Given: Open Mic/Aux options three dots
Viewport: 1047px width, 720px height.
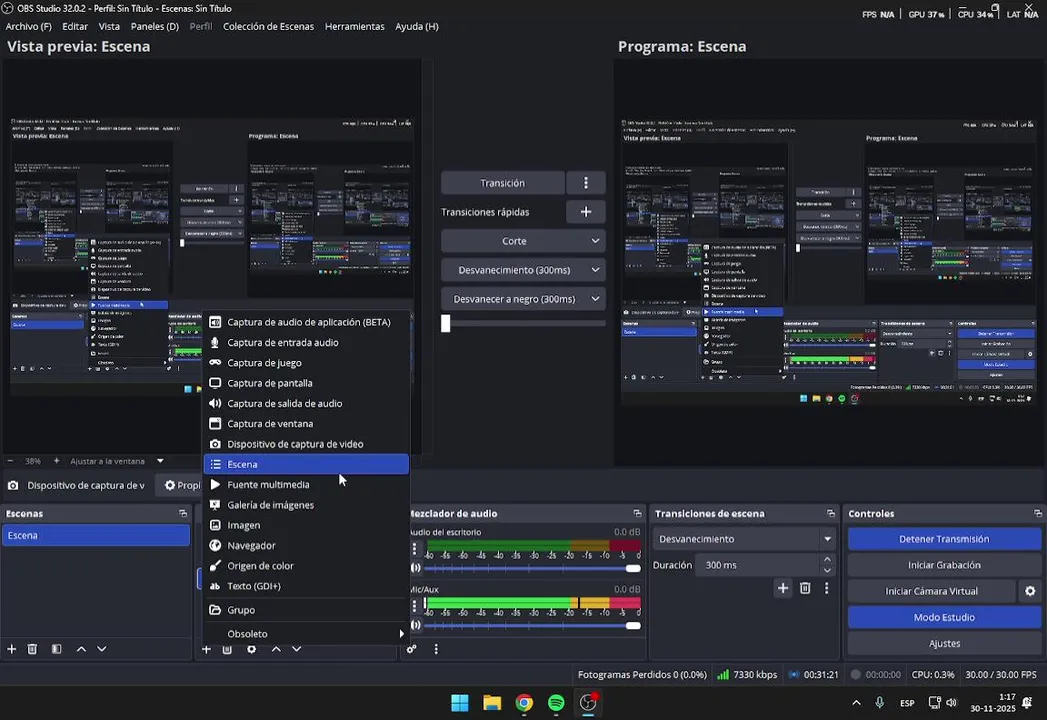Looking at the screenshot, I should coord(415,606).
